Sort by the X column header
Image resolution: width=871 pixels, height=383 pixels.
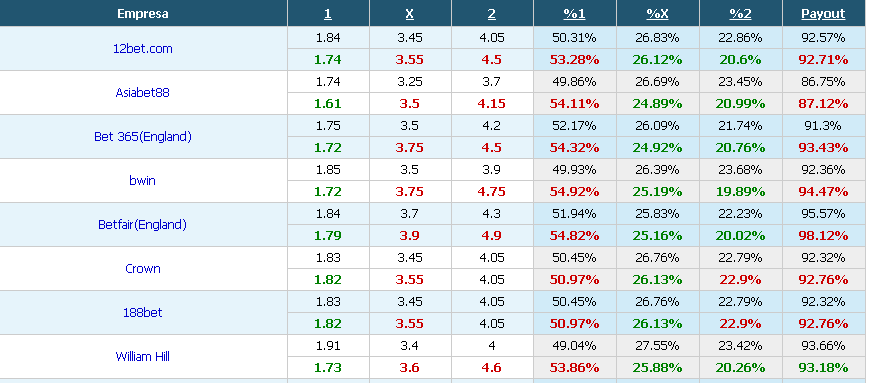pos(409,14)
